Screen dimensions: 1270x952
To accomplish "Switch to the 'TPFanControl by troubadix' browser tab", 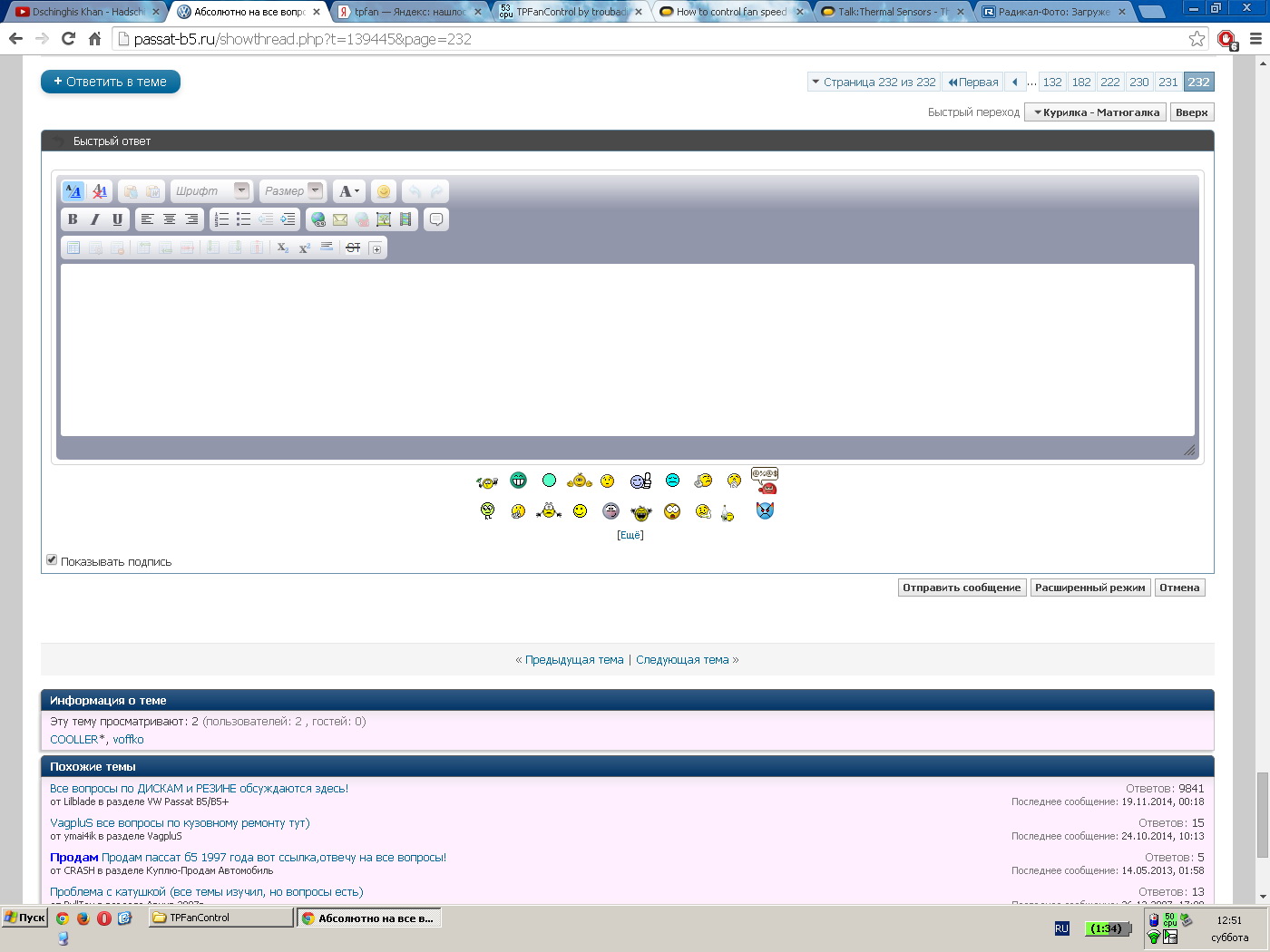I will click(x=571, y=12).
